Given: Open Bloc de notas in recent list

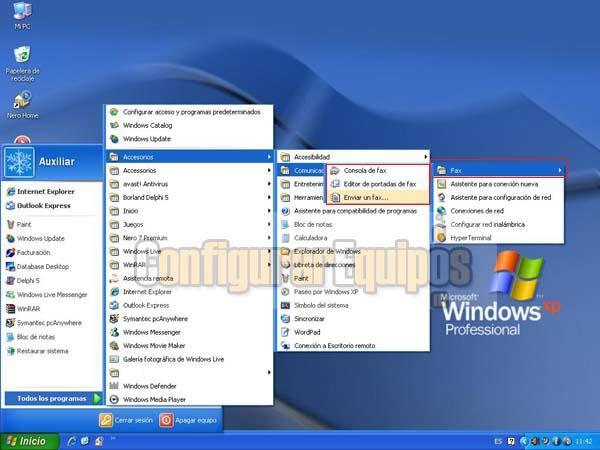Looking at the screenshot, I should coord(31,337).
